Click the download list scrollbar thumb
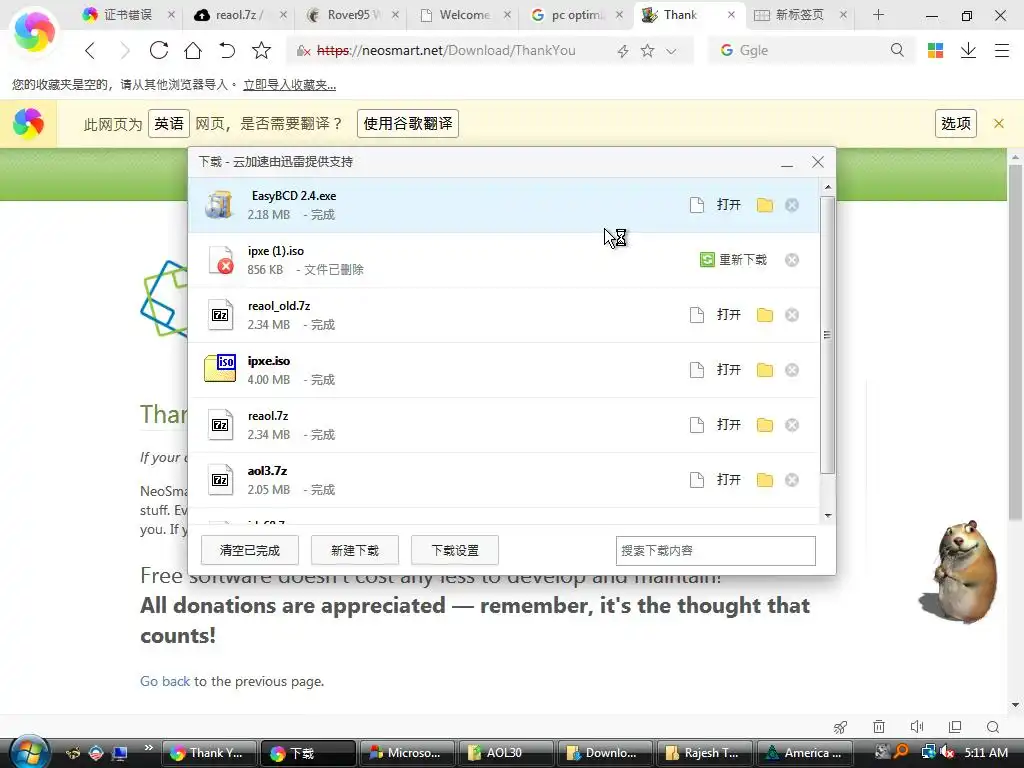1024x768 pixels. coord(827,335)
